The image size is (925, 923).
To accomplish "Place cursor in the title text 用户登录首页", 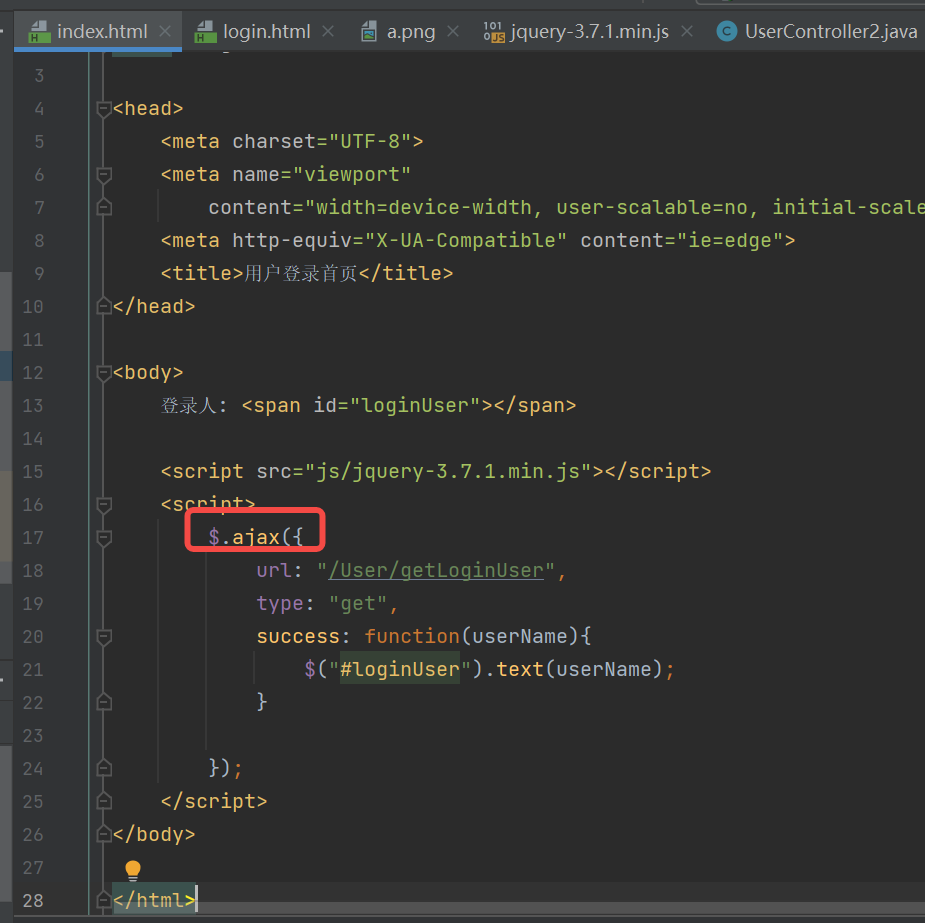I will (301, 274).
